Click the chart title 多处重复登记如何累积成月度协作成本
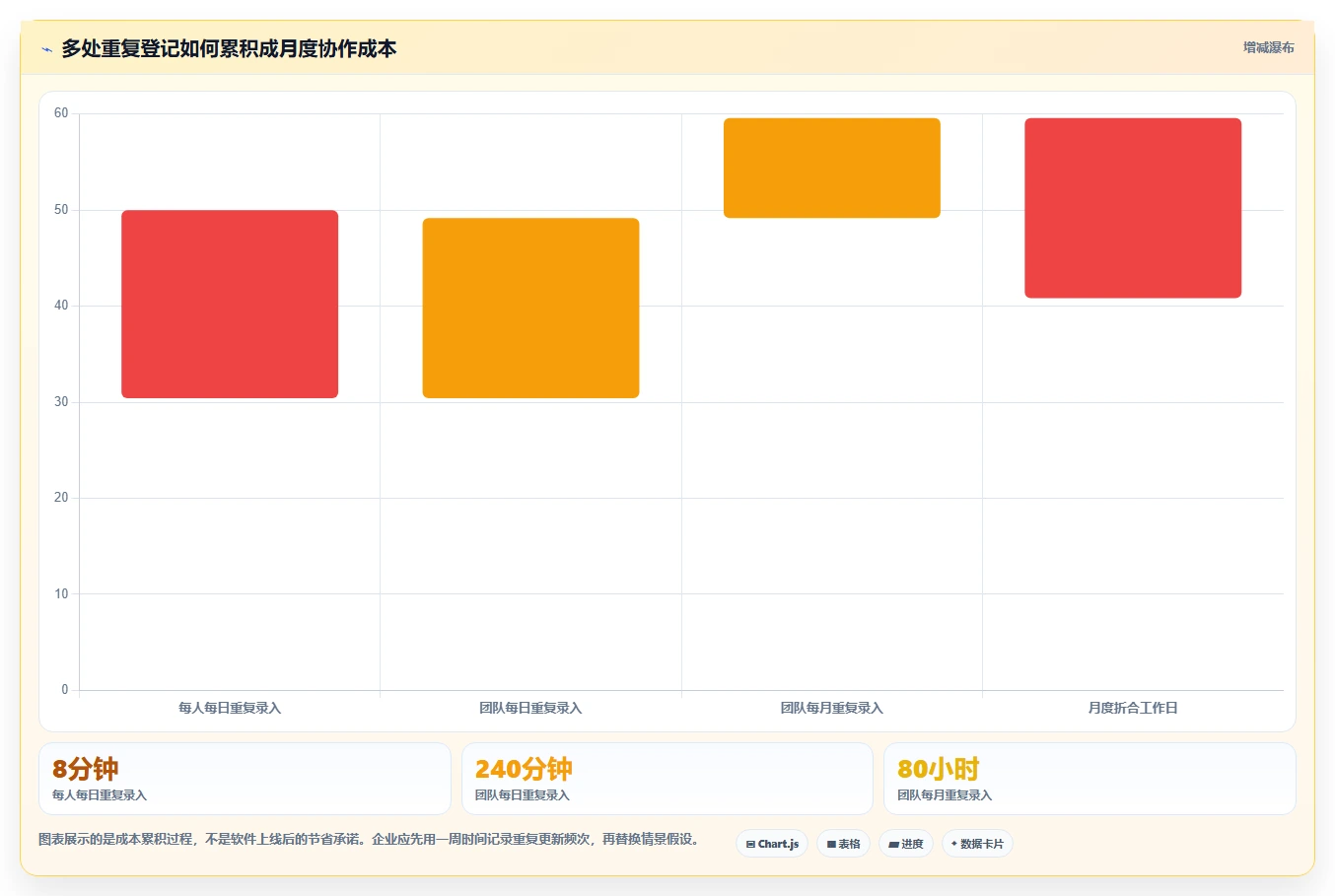This screenshot has height=896, width=1335. (229, 48)
